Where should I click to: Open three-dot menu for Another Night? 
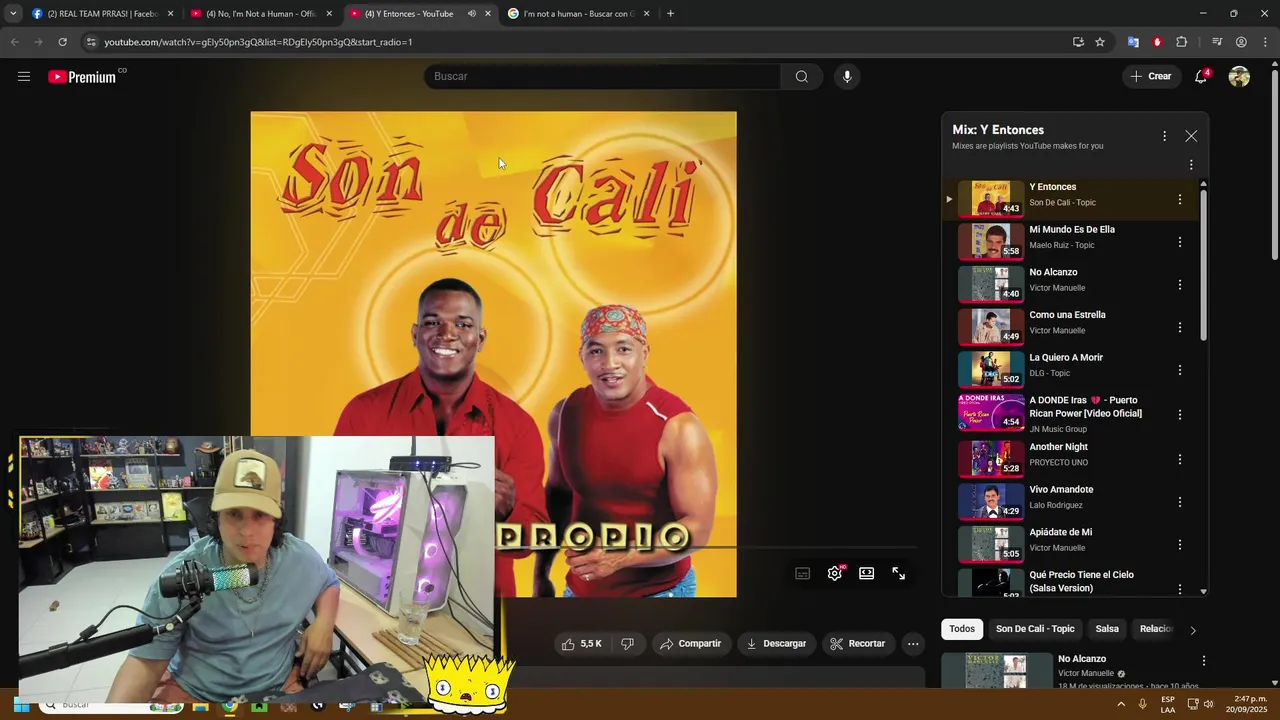pyautogui.click(x=1180, y=459)
